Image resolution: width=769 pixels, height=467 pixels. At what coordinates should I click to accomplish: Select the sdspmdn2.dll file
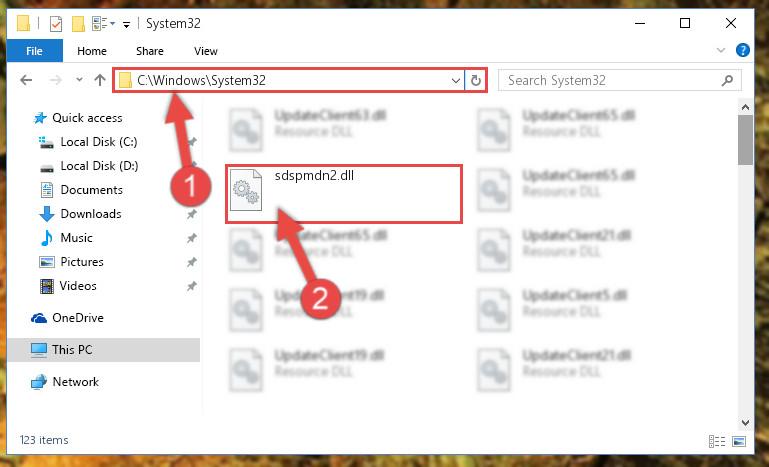[x=344, y=194]
